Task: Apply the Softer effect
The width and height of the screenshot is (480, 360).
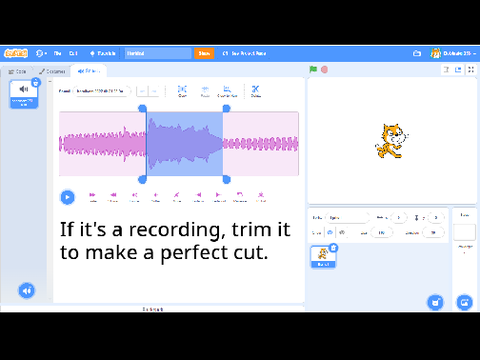Action: coord(155,197)
